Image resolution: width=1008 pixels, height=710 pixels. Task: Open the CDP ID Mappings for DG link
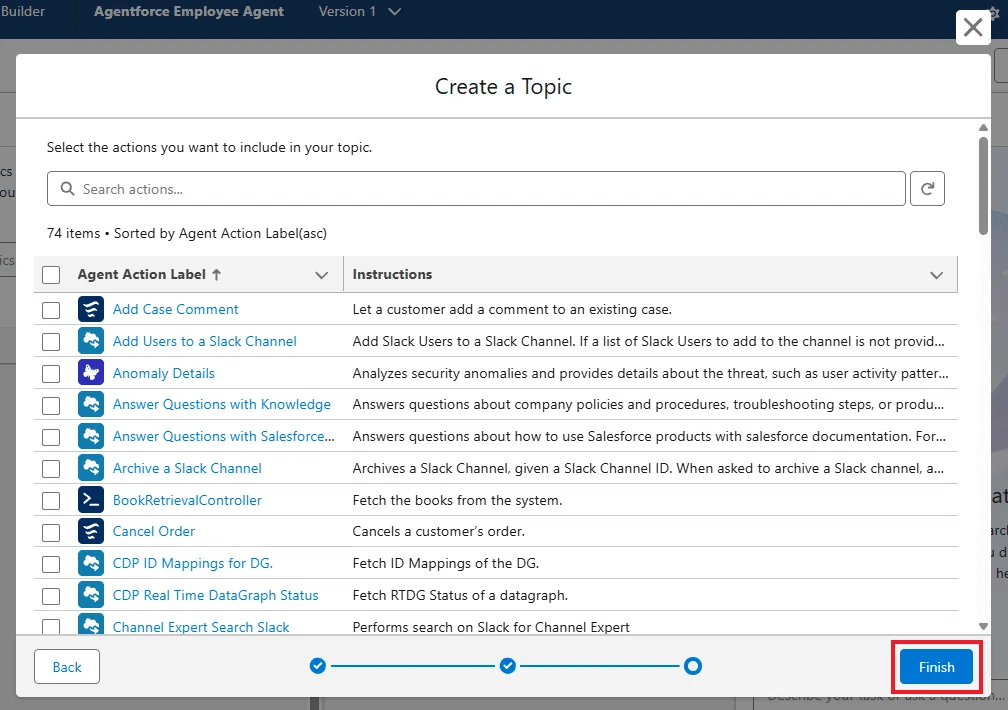pyautogui.click(x=193, y=563)
